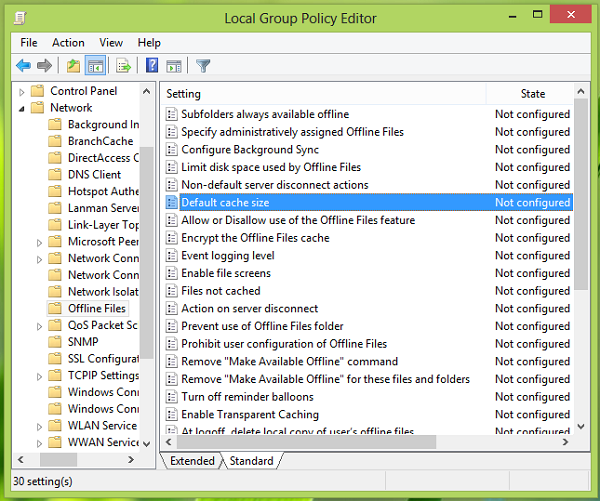The height and width of the screenshot is (501, 600).
Task: Select Background Intelligent Transfer tree item
Action: pos(103,124)
